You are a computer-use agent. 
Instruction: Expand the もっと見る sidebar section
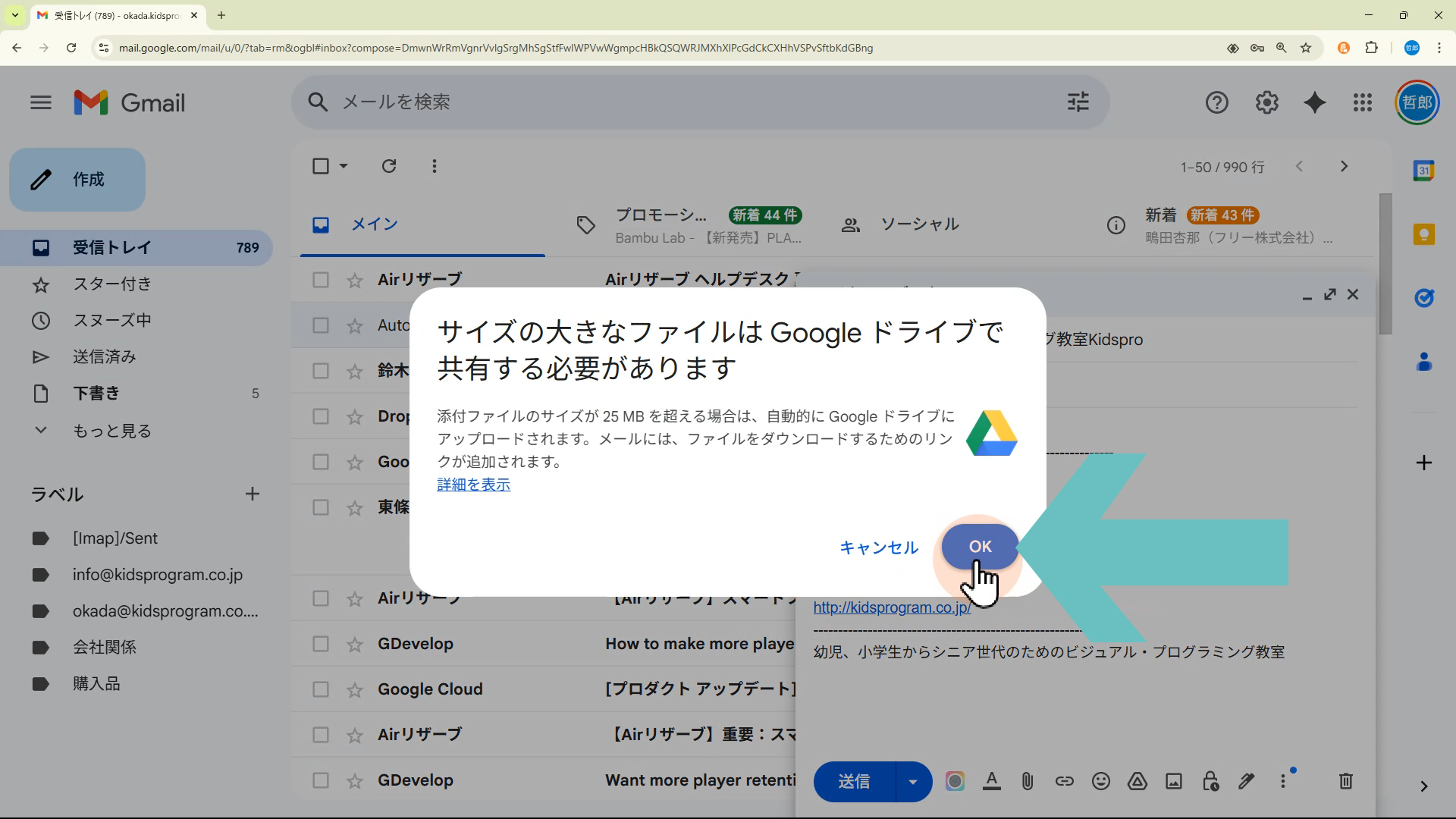(x=111, y=431)
